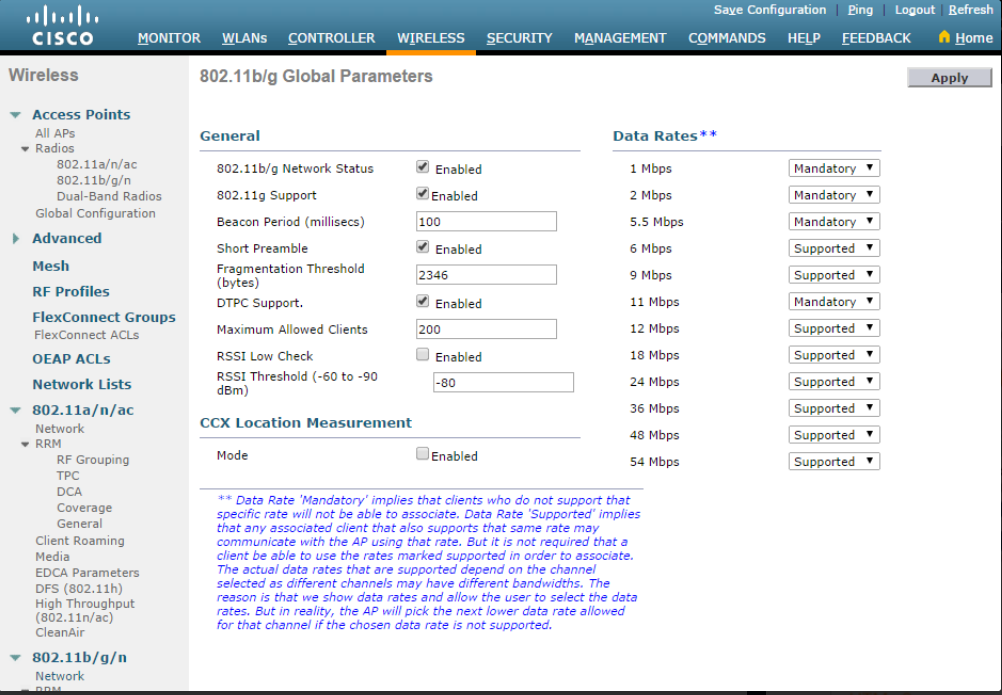1002x695 pixels.
Task: Open Dual-Band Radios
Action: point(109,197)
